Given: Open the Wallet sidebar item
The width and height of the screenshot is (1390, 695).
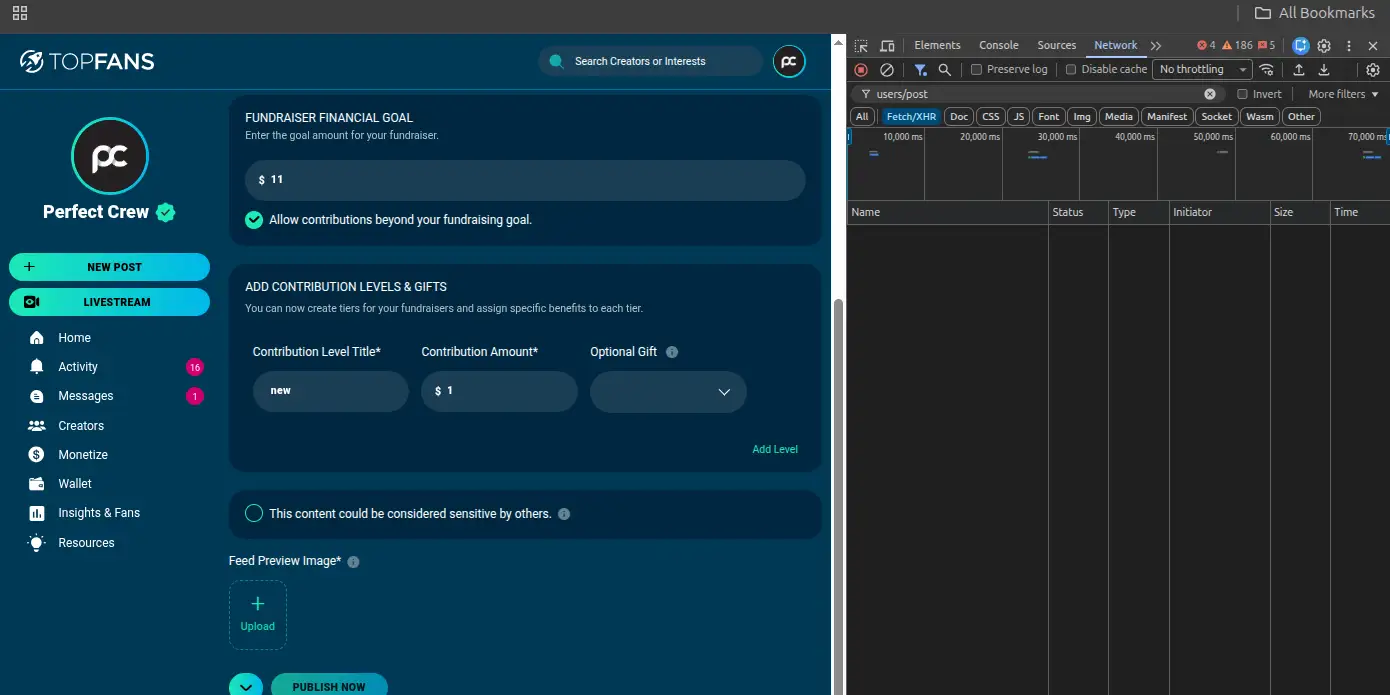Looking at the screenshot, I should click(75, 484).
